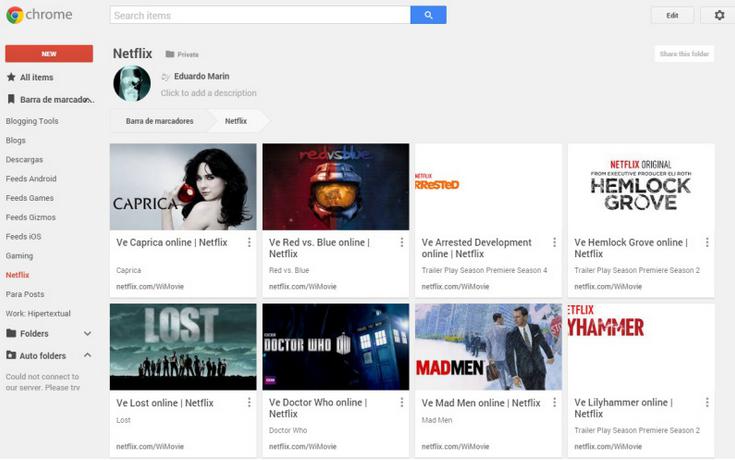Click the Chrome logo icon
735x460 pixels.
(15, 15)
